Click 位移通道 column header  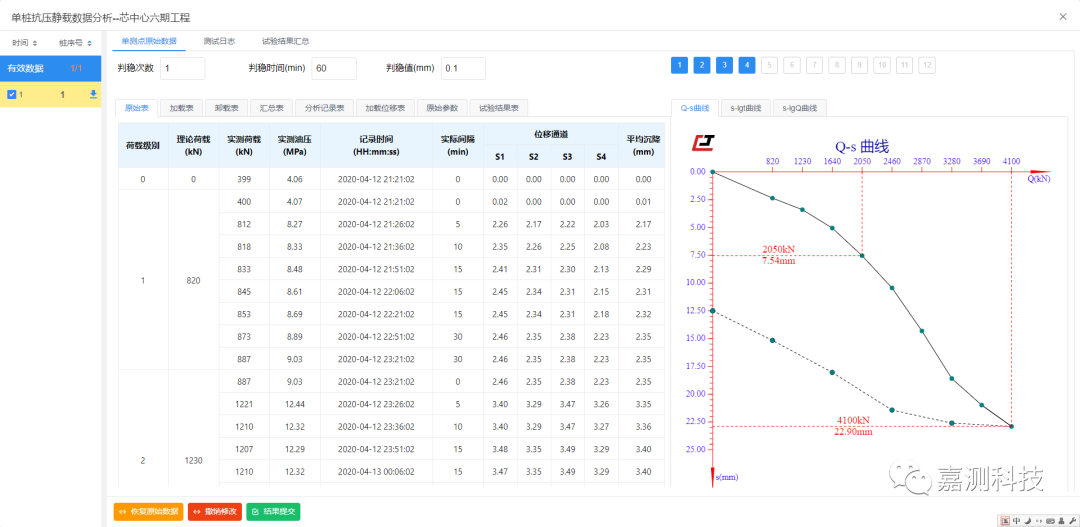coord(550,134)
